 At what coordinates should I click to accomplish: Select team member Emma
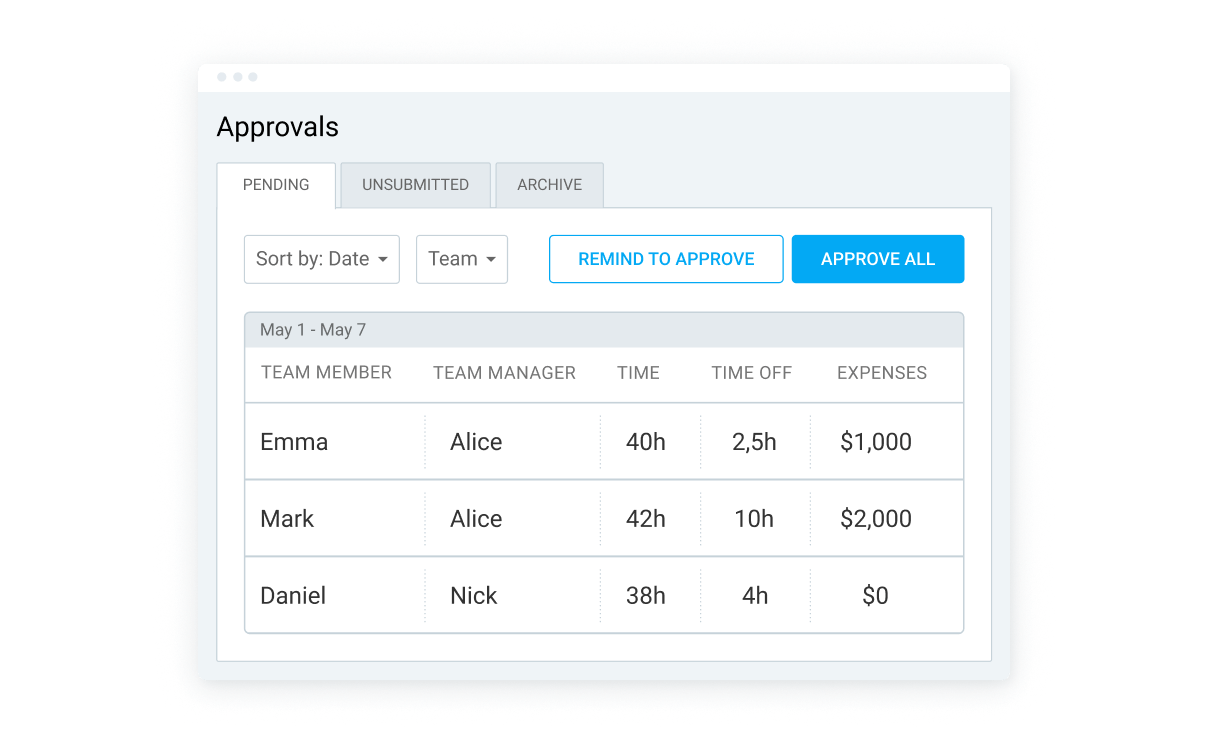point(294,442)
